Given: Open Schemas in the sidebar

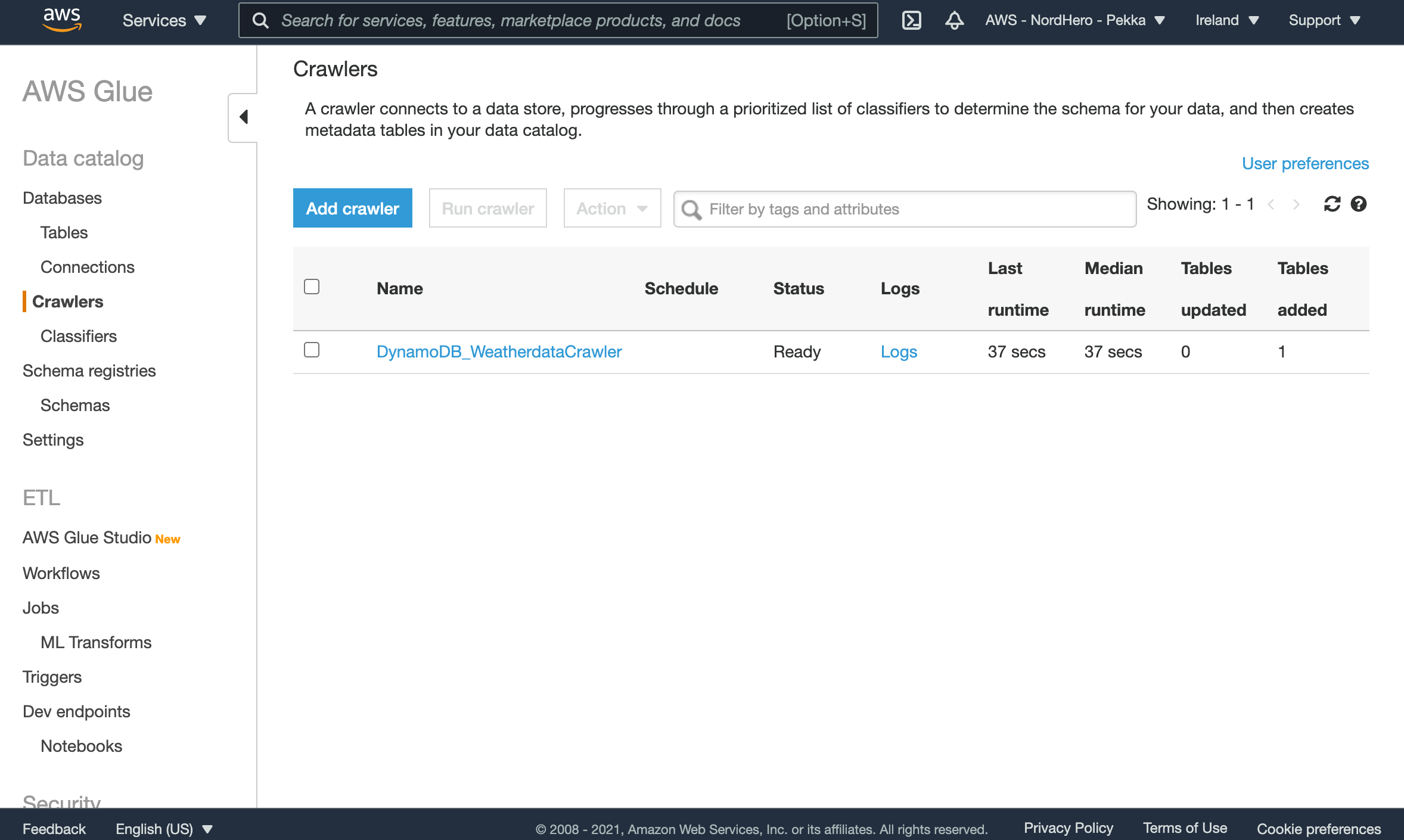Looking at the screenshot, I should click(75, 405).
